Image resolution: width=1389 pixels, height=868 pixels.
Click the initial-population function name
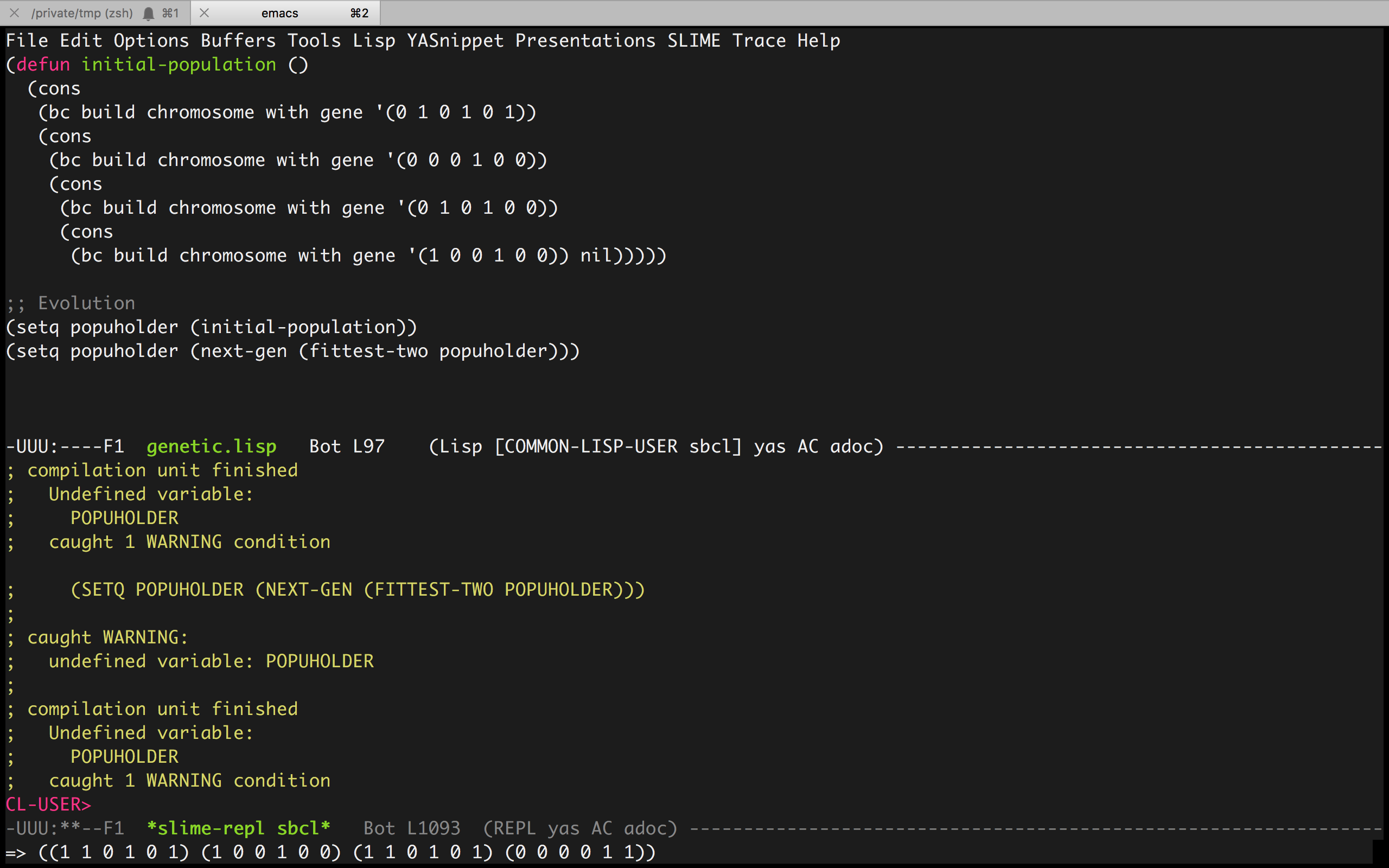(x=179, y=65)
